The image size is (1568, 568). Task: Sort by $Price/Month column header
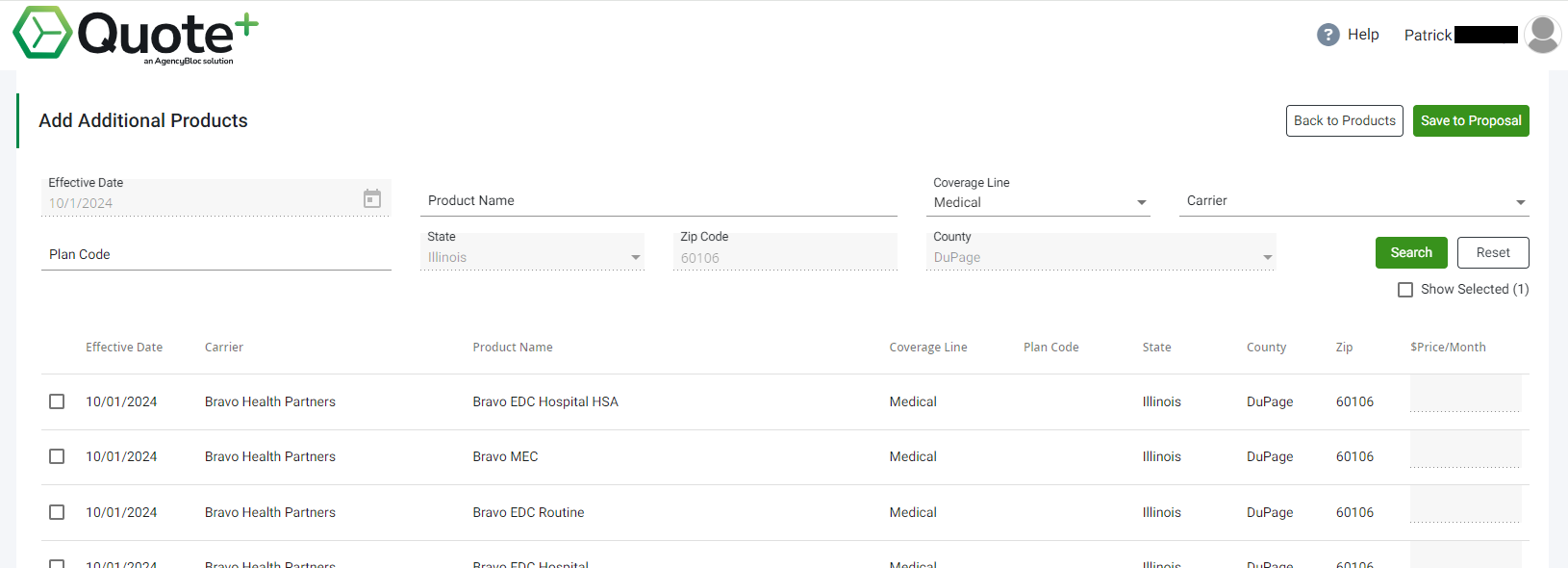[1448, 348]
